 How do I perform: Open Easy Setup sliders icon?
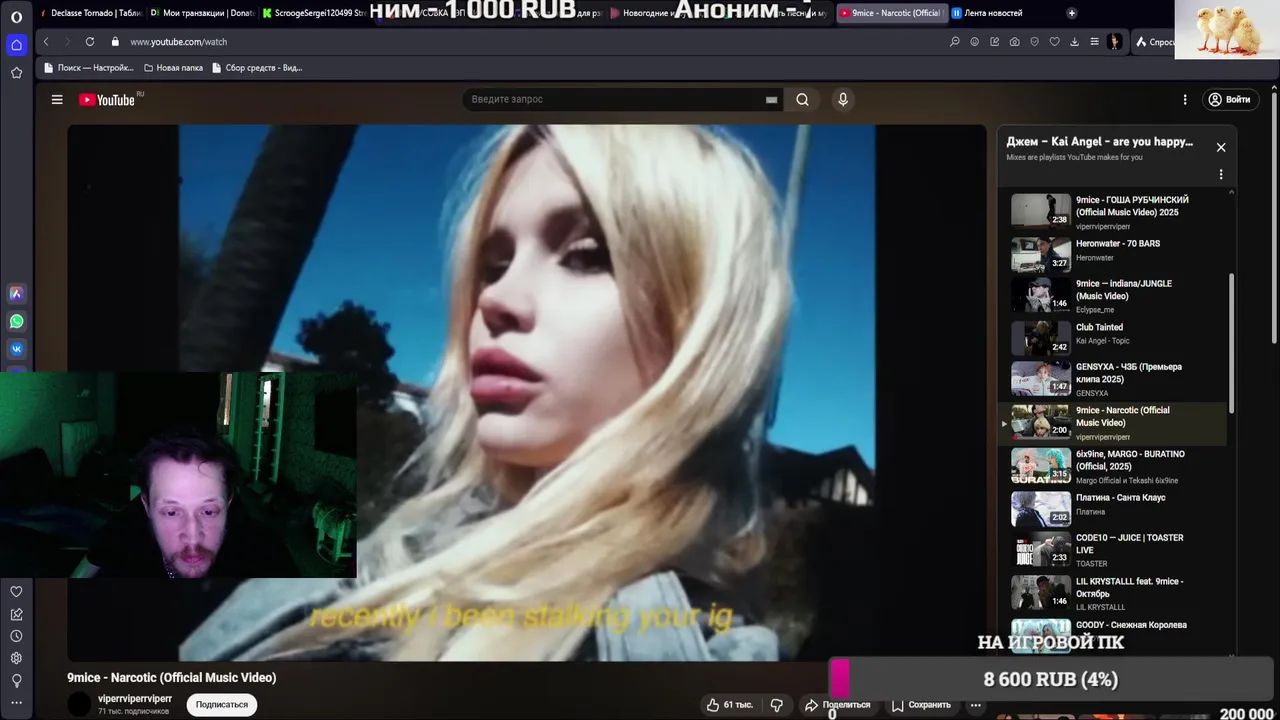pyautogui.click(x=1094, y=42)
